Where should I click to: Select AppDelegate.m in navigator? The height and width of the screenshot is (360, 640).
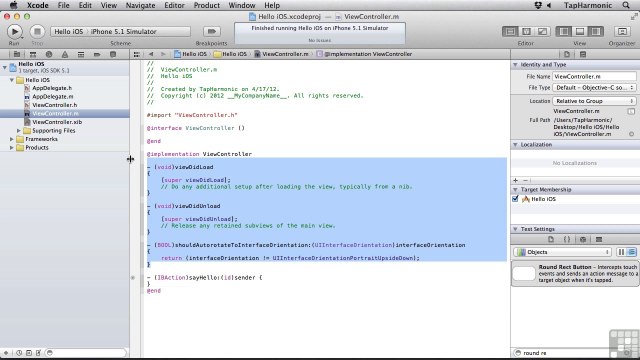[53, 97]
